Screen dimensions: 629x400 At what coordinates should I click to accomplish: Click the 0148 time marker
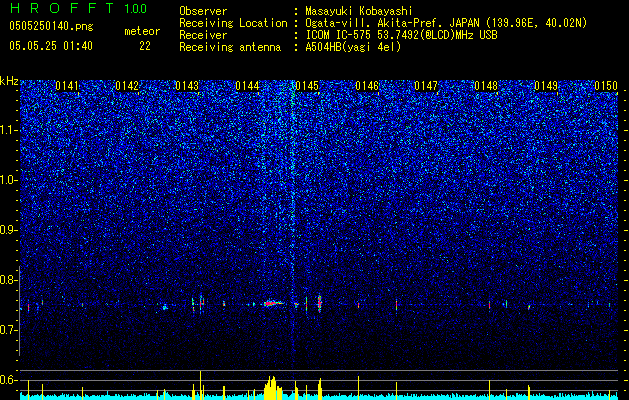pos(486,86)
